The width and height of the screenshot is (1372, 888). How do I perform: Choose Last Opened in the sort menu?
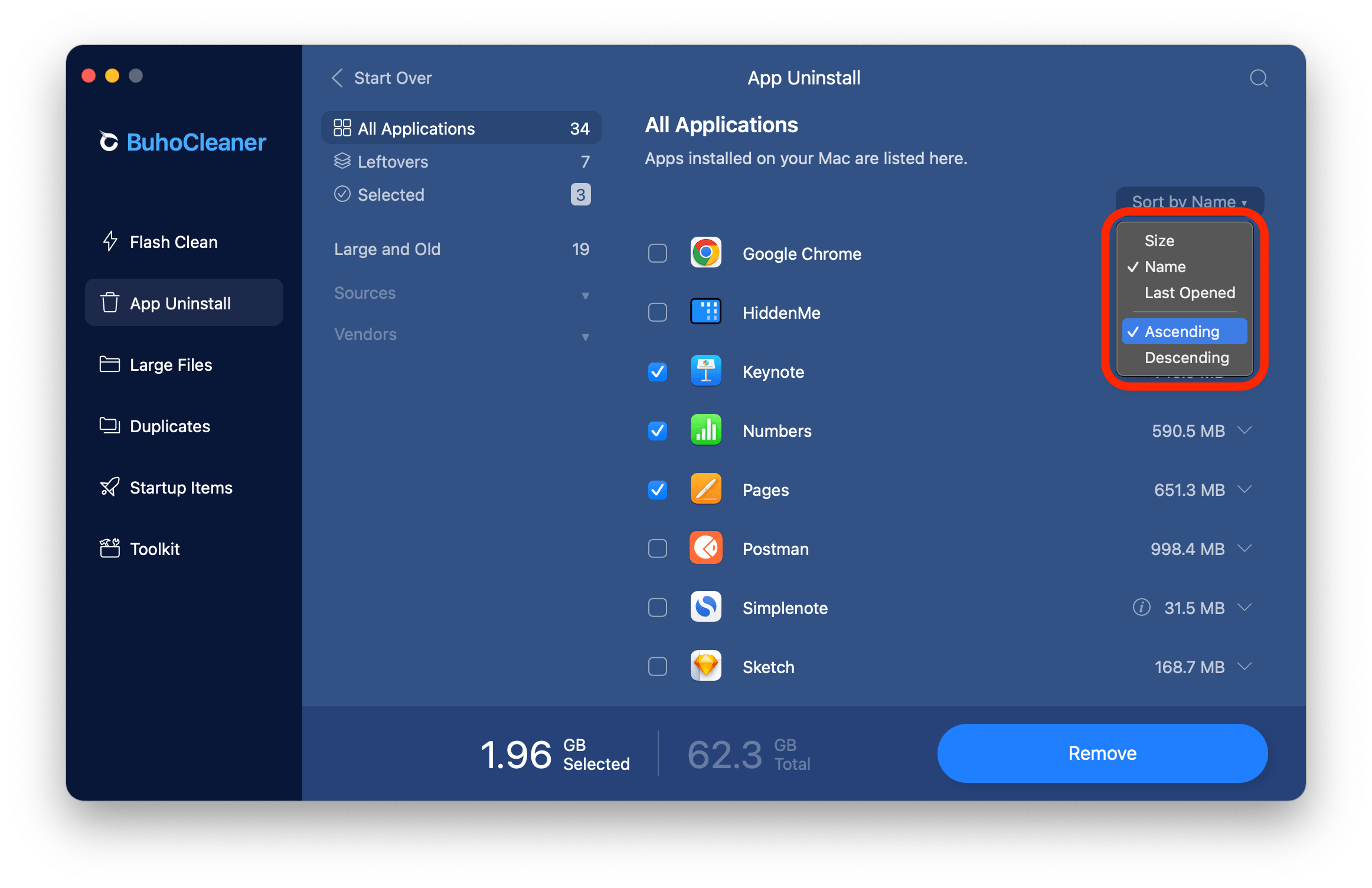(1184, 292)
